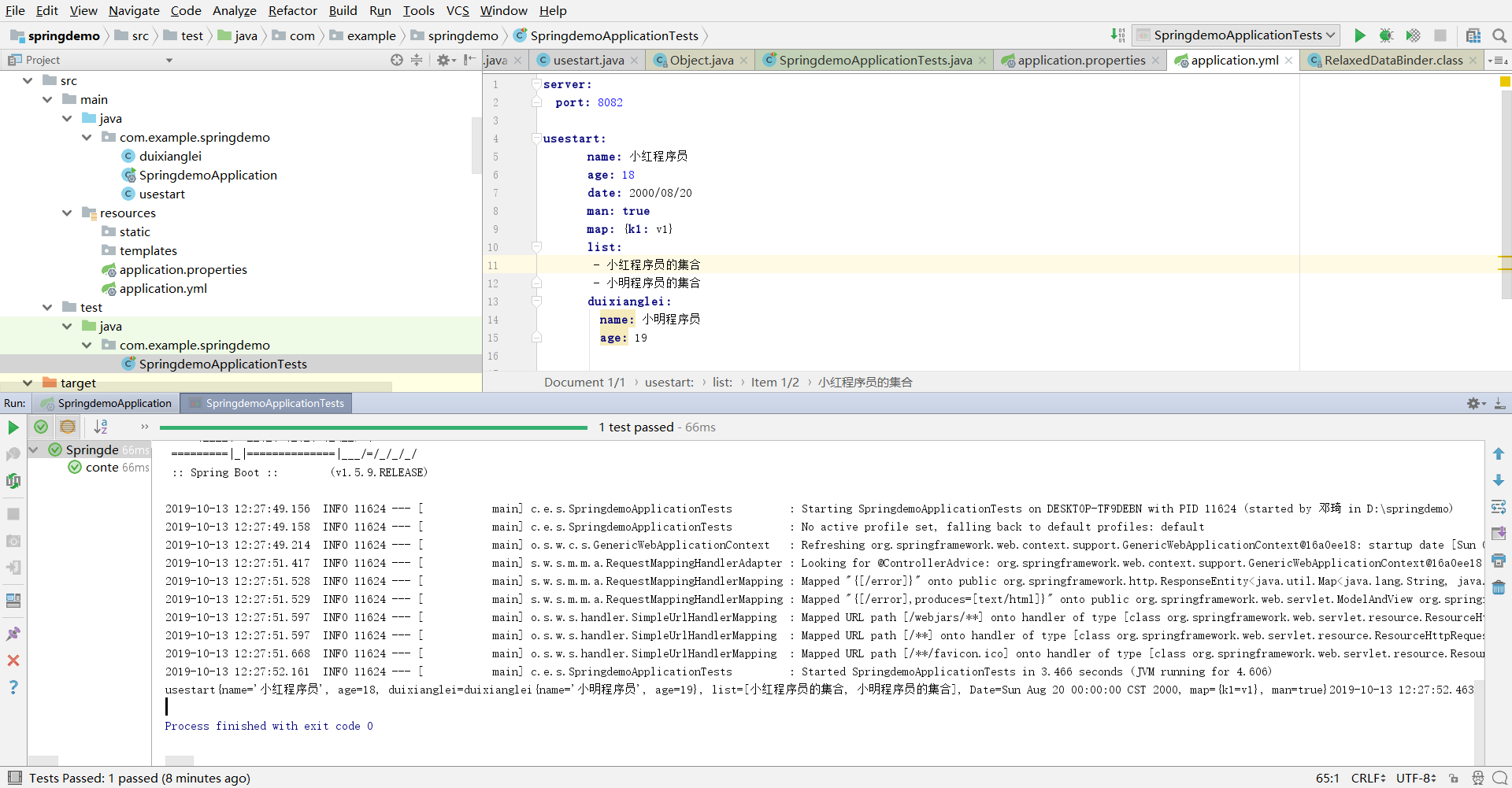The width and height of the screenshot is (1512, 788).
Task: Open Project Structure icon in toolbar
Action: (x=1473, y=35)
